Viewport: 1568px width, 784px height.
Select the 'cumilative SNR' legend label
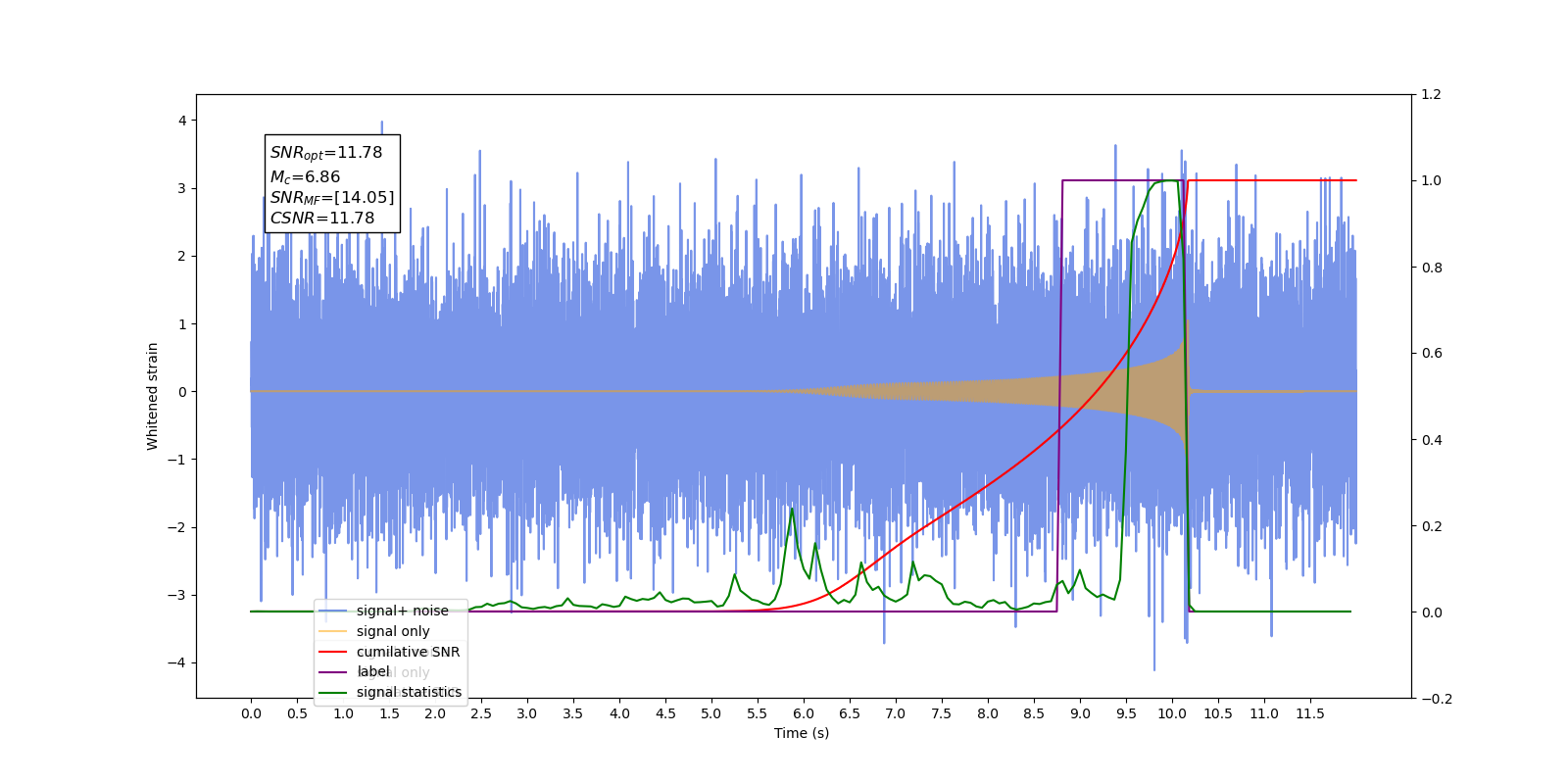click(x=408, y=652)
